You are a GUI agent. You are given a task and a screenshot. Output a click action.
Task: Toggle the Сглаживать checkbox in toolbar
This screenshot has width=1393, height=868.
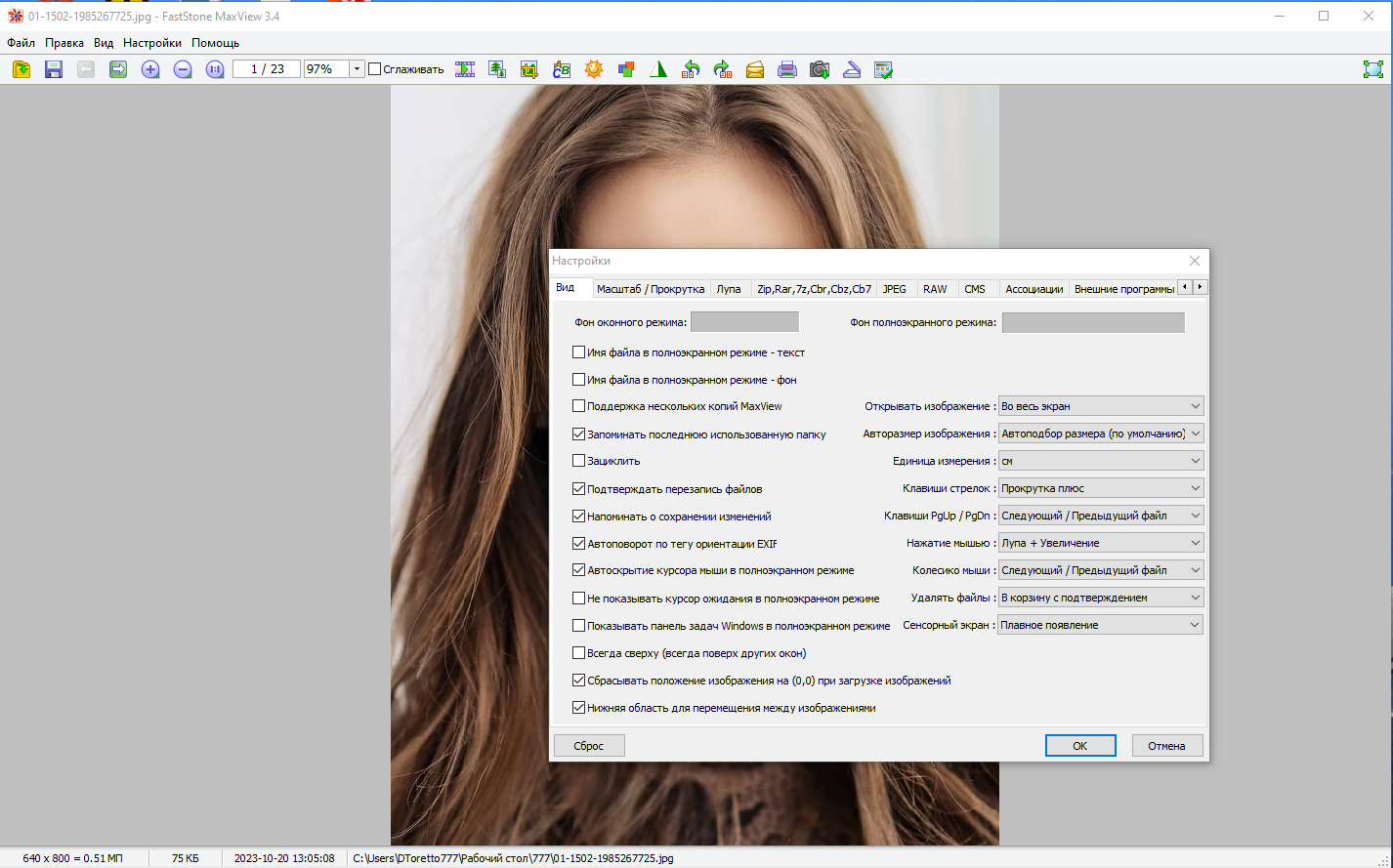click(374, 69)
